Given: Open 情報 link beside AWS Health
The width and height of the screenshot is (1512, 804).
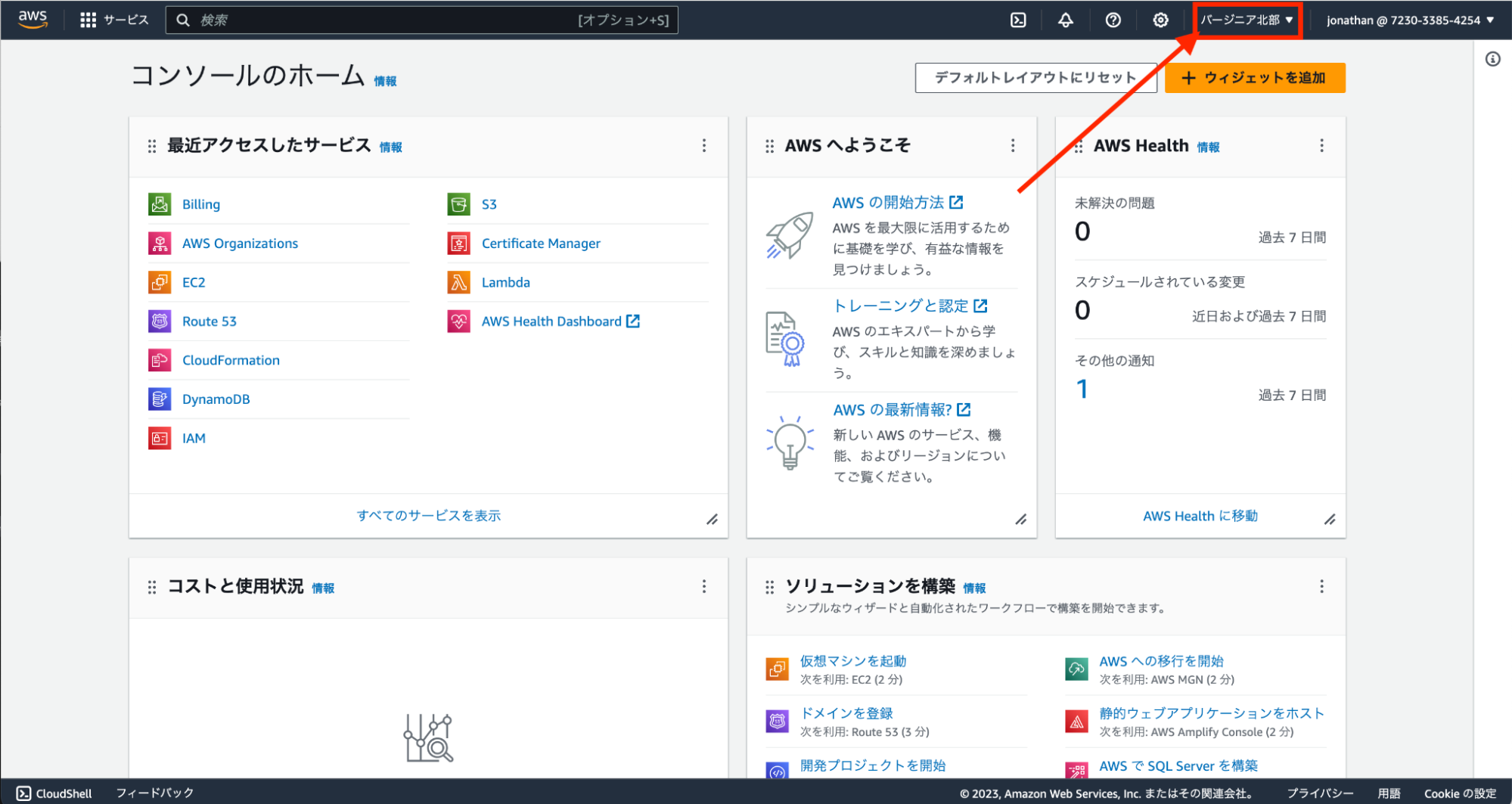Looking at the screenshot, I should pos(1208,147).
